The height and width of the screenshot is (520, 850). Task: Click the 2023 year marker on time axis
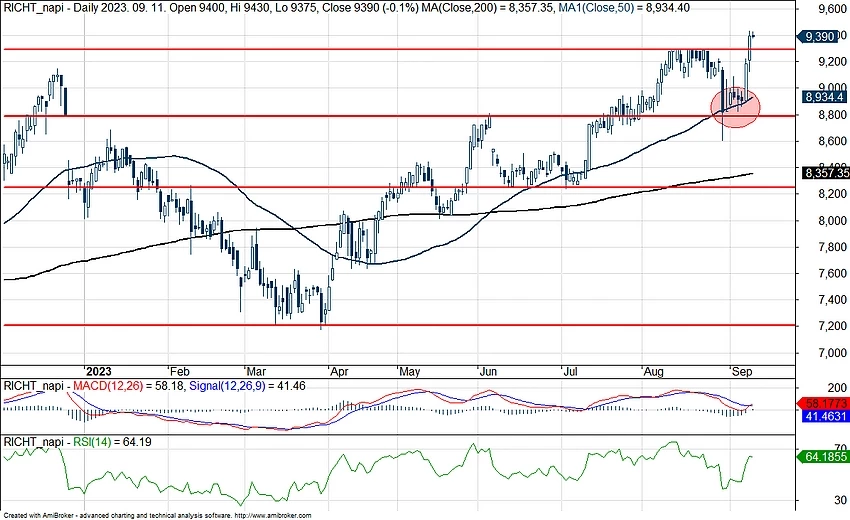[x=99, y=369]
